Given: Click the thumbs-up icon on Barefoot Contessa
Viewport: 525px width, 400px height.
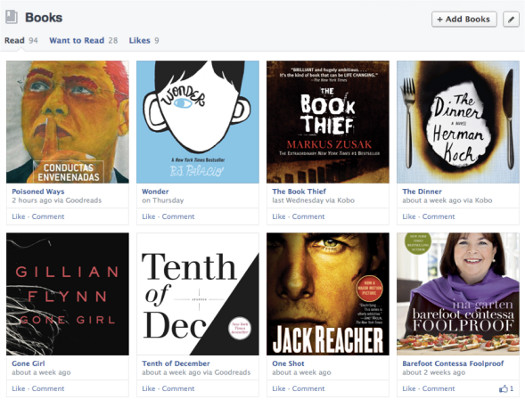Looking at the screenshot, I should point(503,389).
